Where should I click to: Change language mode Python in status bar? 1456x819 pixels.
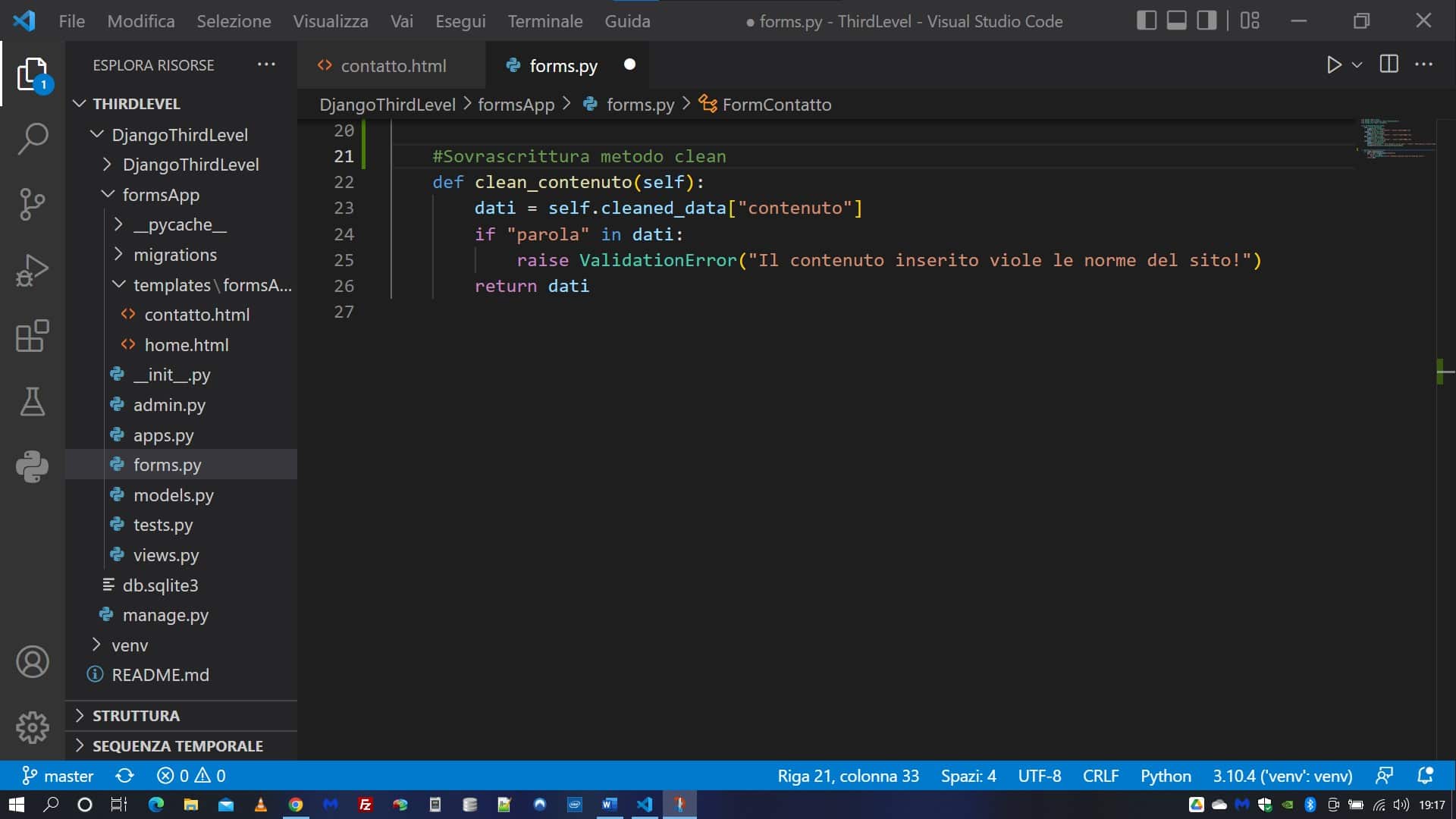click(1166, 776)
